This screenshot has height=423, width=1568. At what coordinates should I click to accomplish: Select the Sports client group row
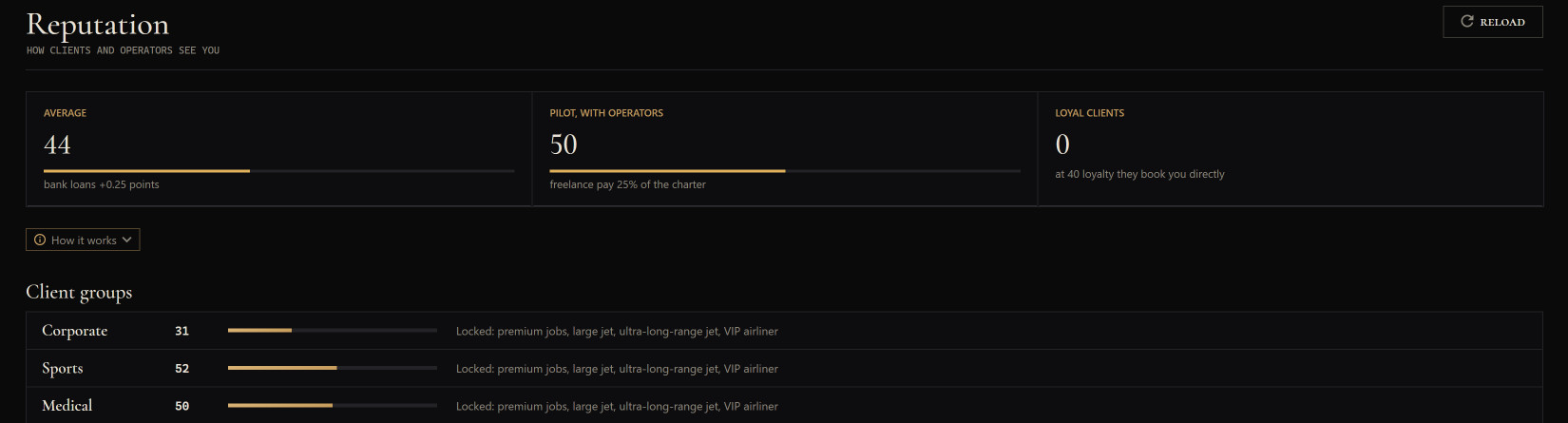point(784,368)
